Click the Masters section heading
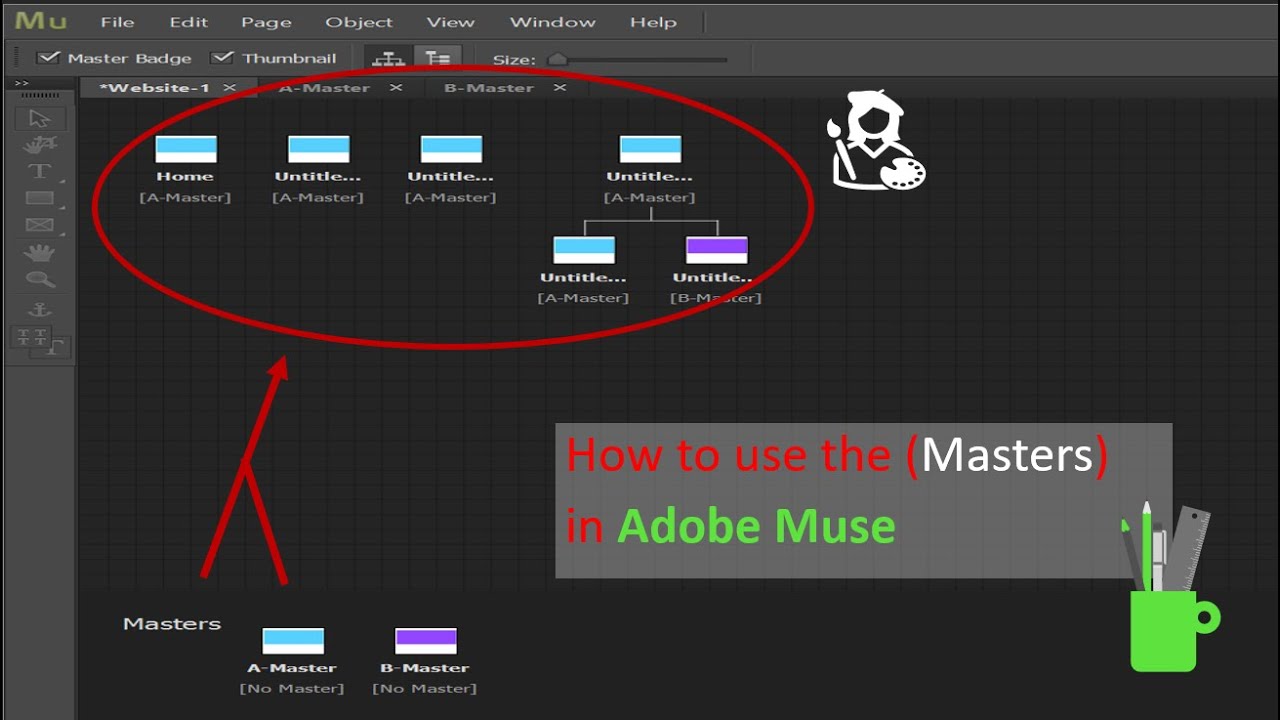 pyautogui.click(x=172, y=624)
